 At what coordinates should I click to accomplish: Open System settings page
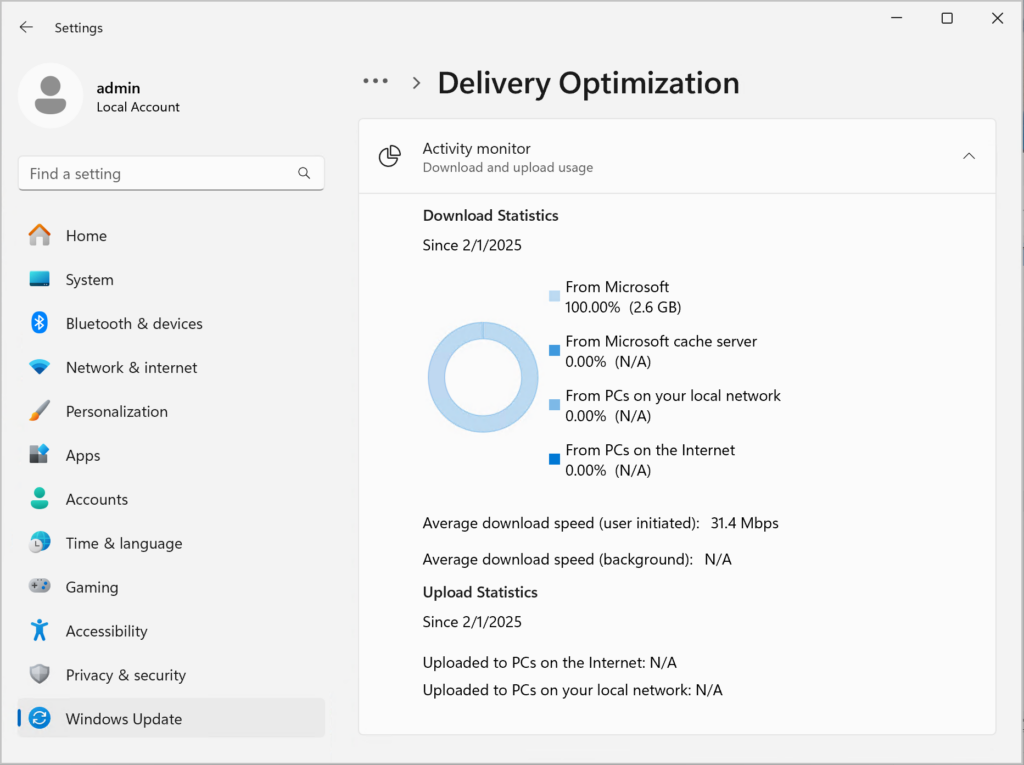coord(171,280)
